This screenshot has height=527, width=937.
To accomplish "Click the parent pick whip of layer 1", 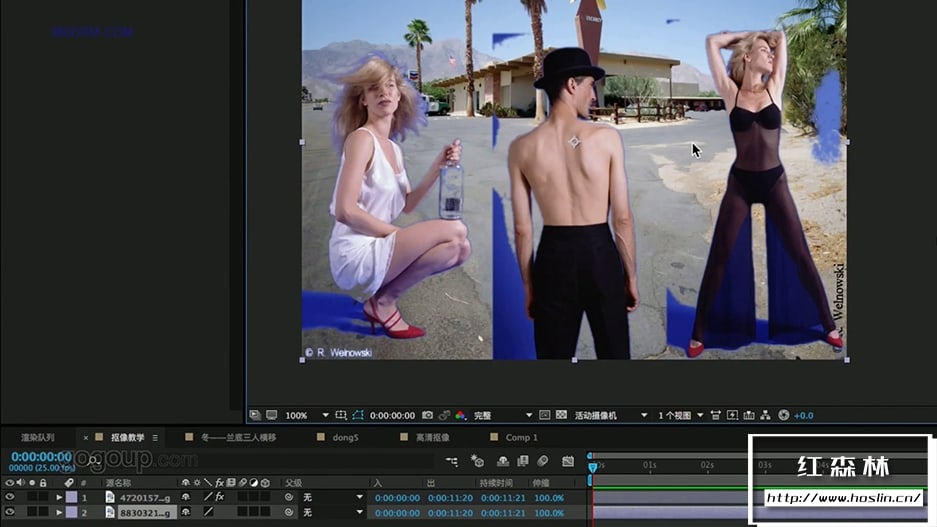I will tap(289, 497).
